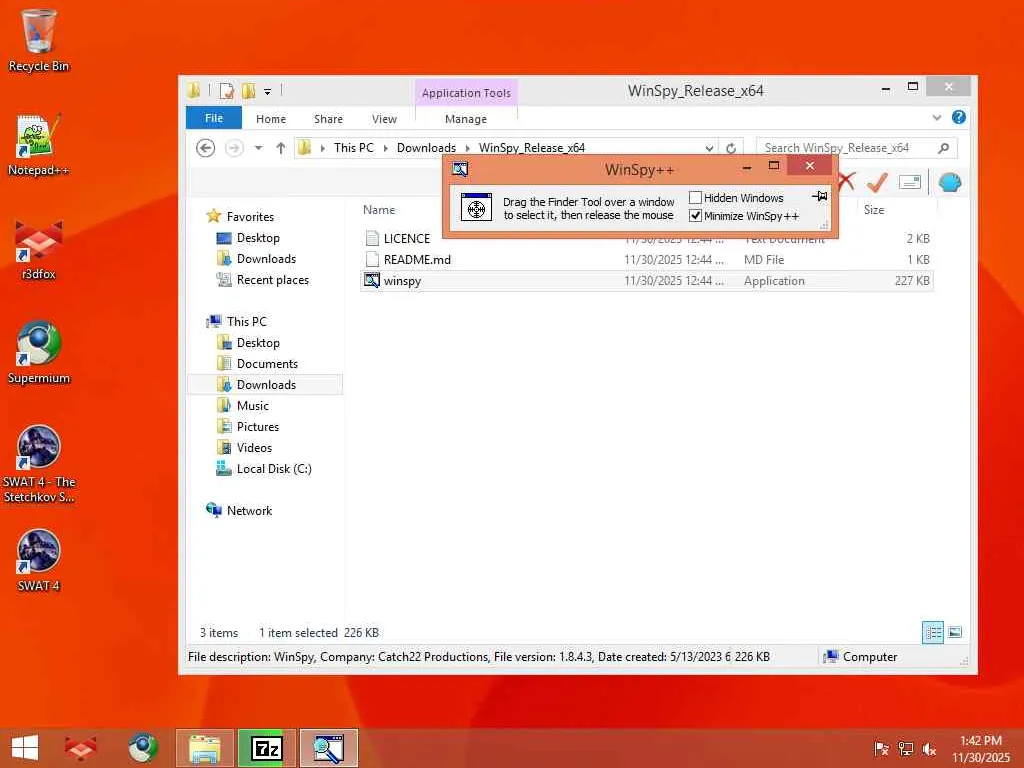
Task: Open File Explorer from taskbar
Action: (204, 748)
